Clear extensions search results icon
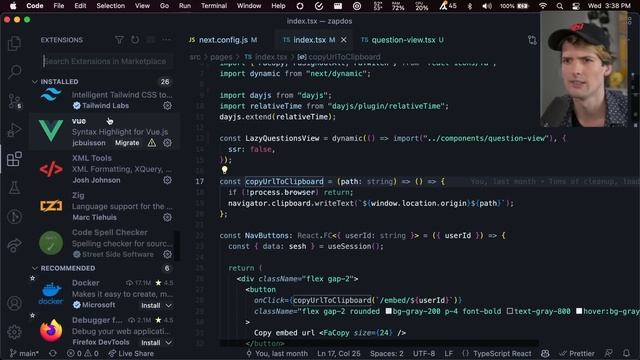This screenshot has height=360, width=640. click(x=151, y=40)
